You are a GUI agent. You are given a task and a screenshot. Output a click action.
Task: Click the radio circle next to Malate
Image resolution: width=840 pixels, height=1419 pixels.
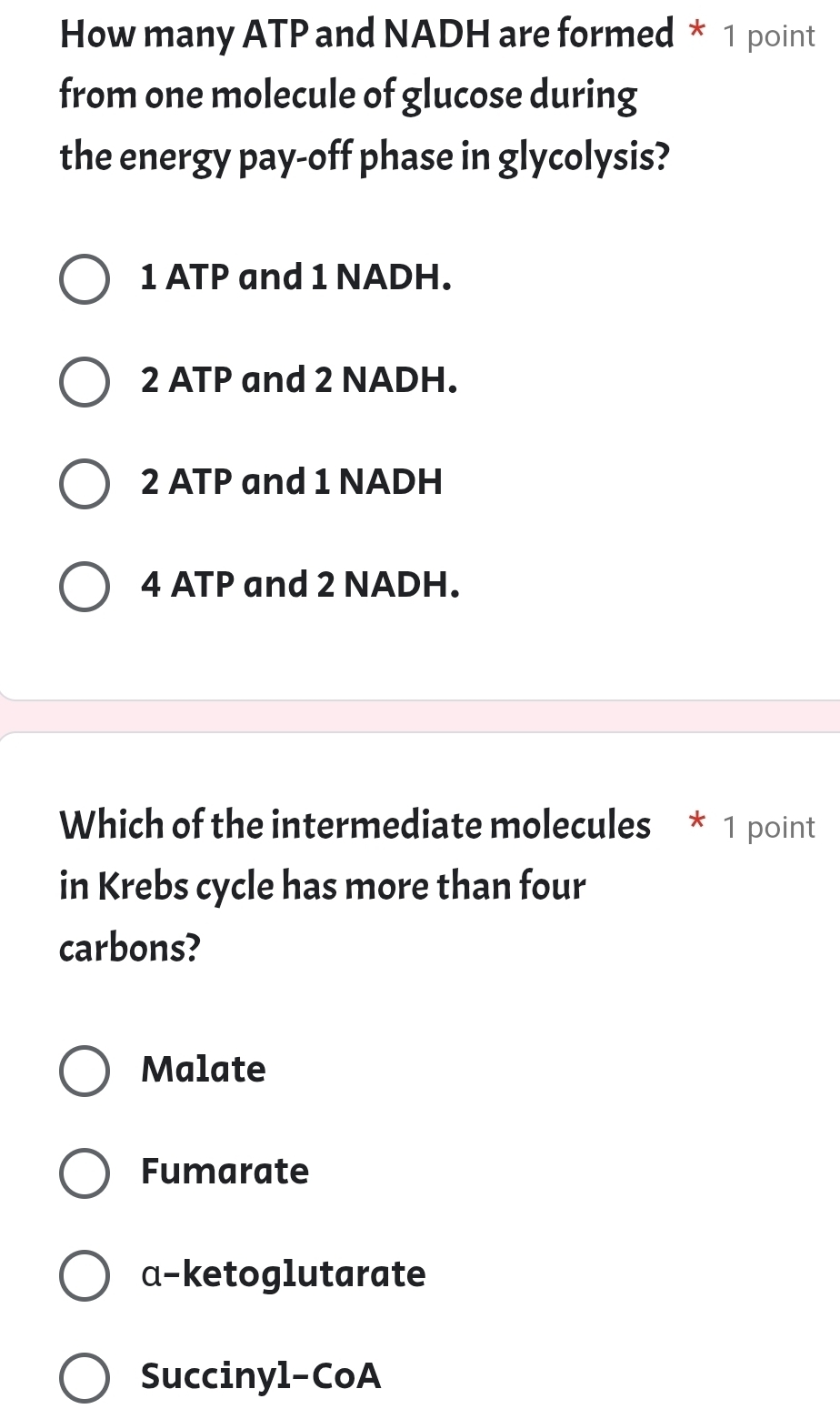click(x=85, y=1072)
